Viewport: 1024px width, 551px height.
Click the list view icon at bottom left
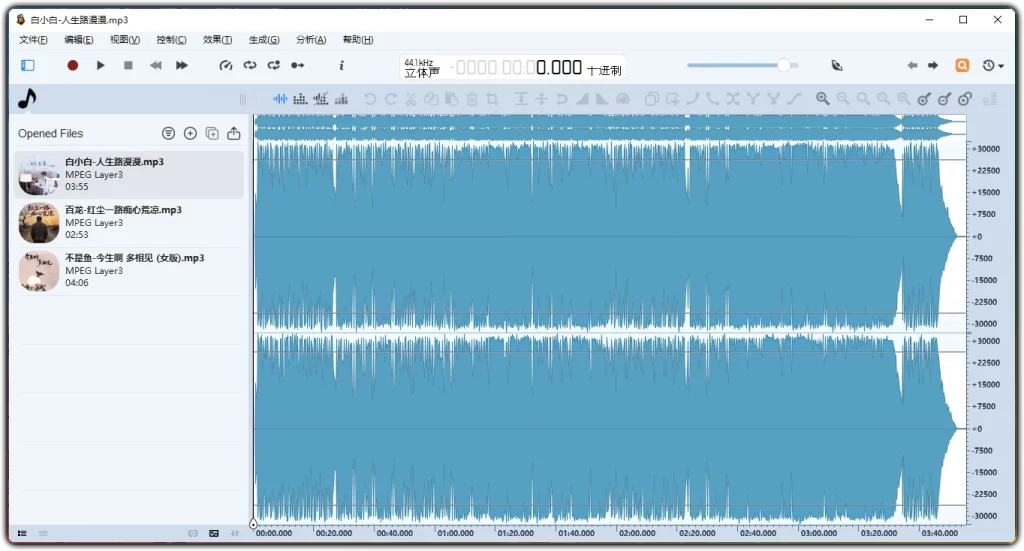[22, 533]
